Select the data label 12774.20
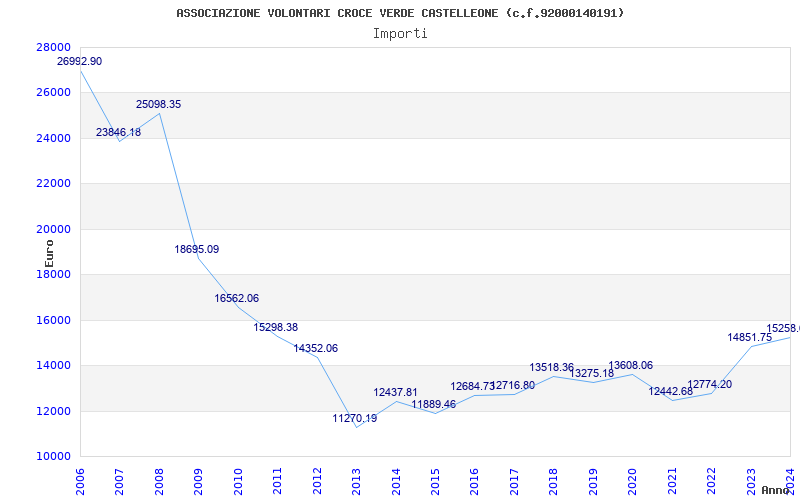 pyautogui.click(x=710, y=384)
